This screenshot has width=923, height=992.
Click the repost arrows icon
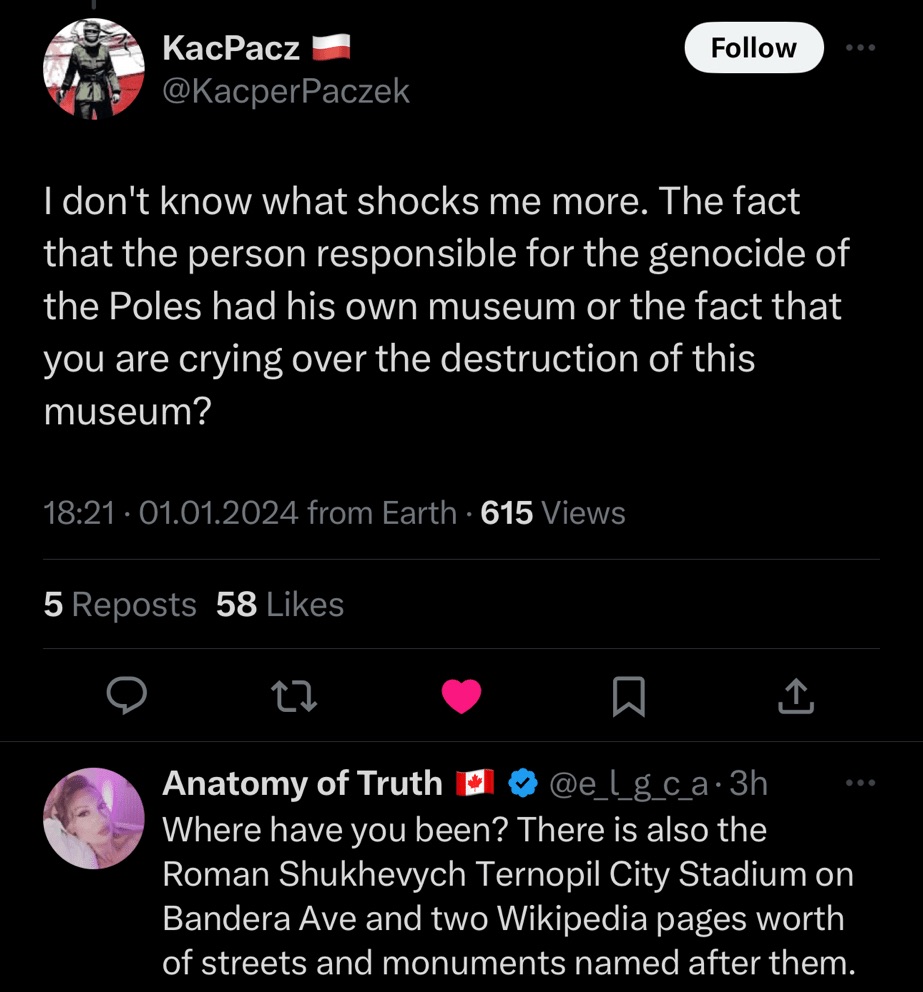295,696
